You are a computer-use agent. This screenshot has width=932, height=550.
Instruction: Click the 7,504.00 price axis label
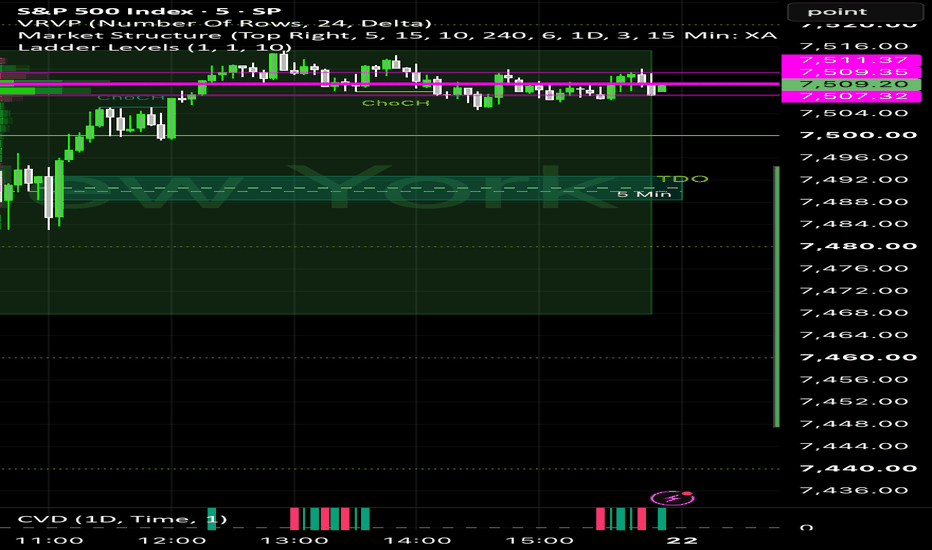click(x=854, y=113)
